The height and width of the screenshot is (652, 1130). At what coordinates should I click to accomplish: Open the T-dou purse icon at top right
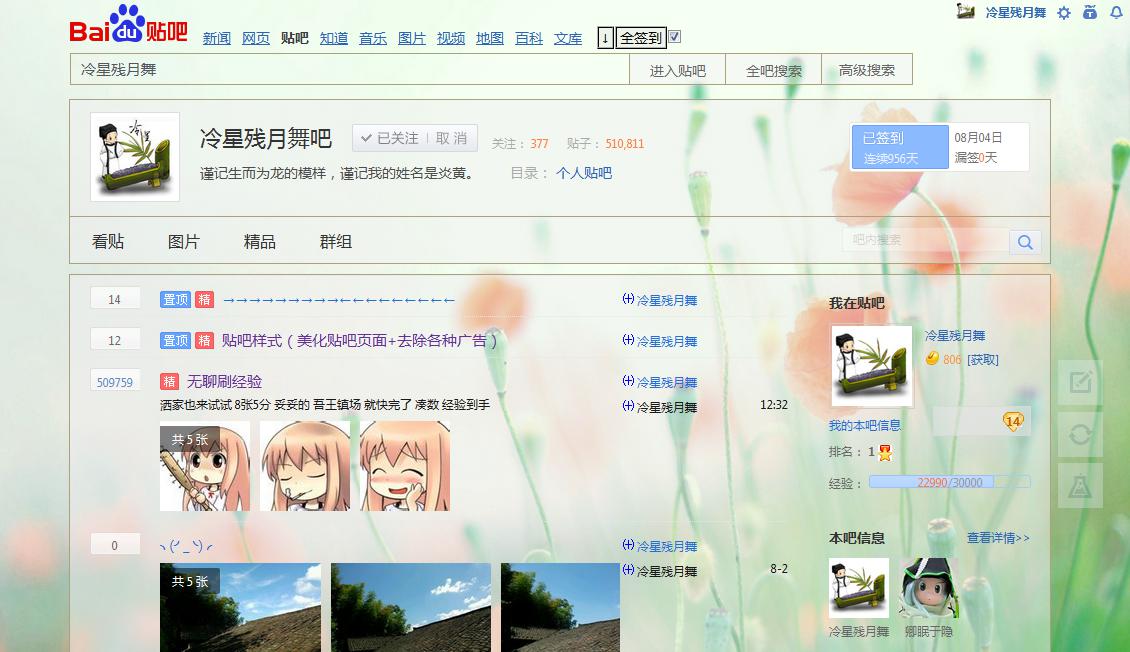coord(1089,13)
